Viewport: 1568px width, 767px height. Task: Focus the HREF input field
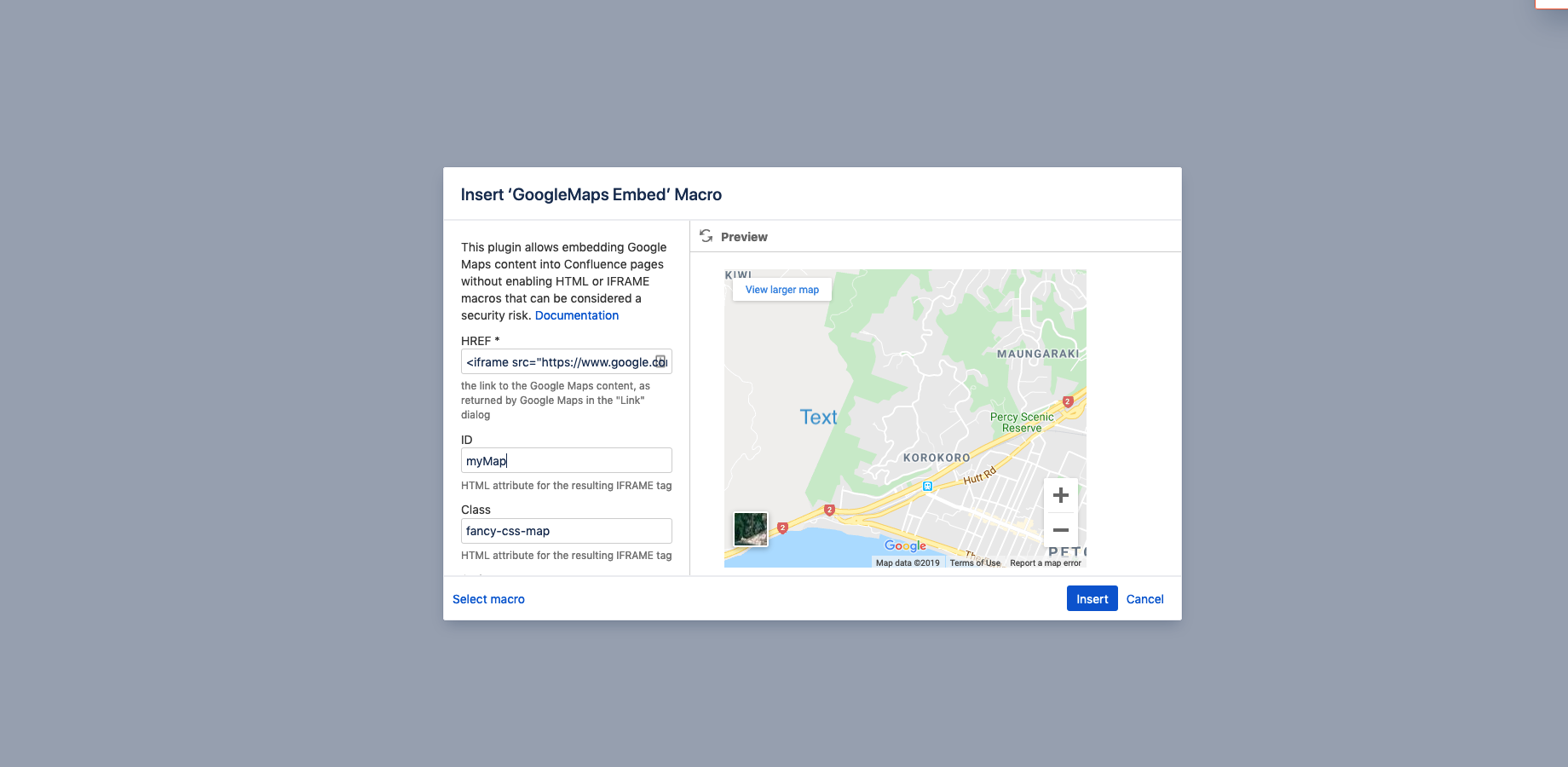coord(558,362)
